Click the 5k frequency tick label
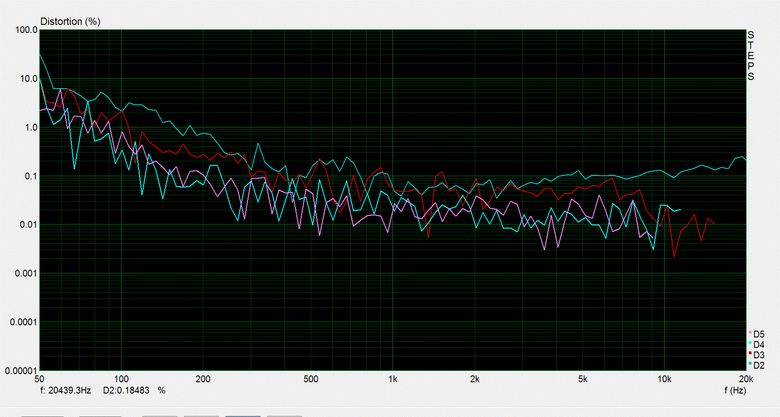 click(x=583, y=379)
